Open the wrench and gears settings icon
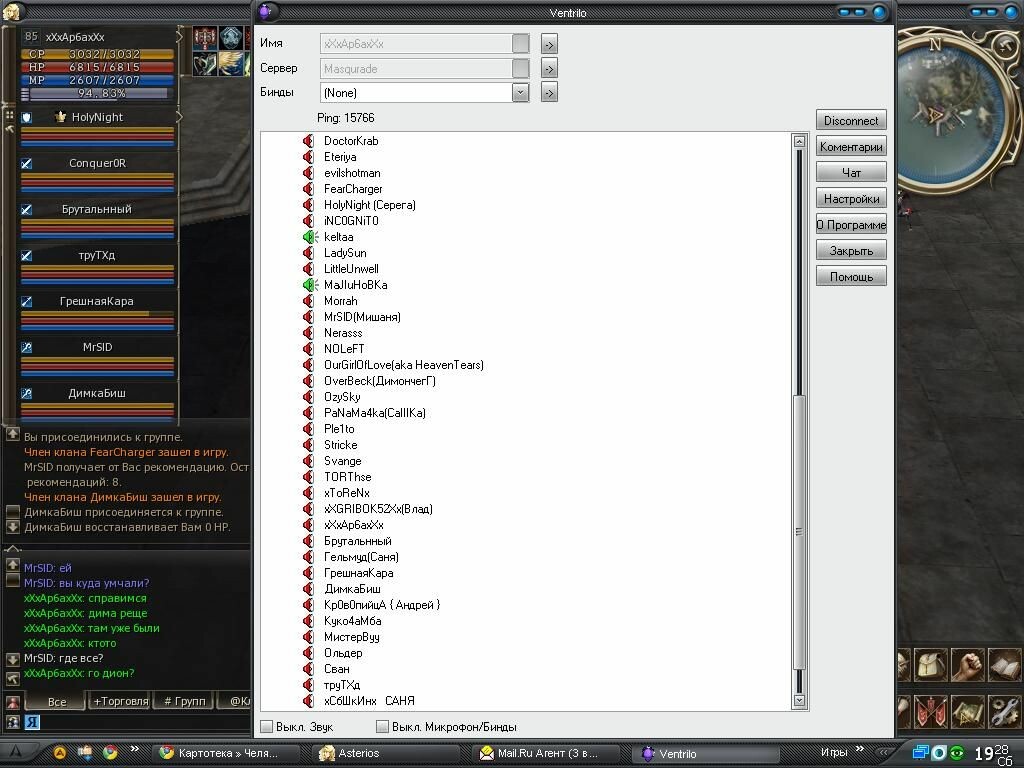1024x768 pixels. click(1004, 711)
